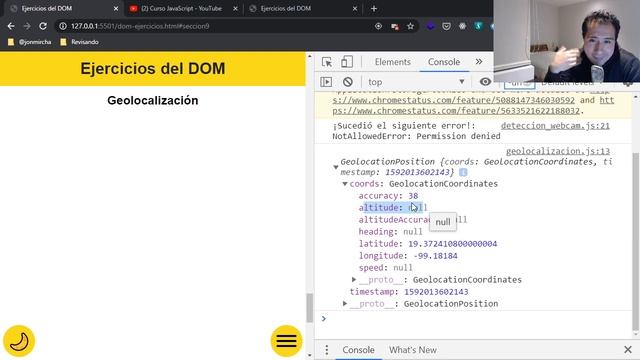Select the heading: null property

click(391, 232)
